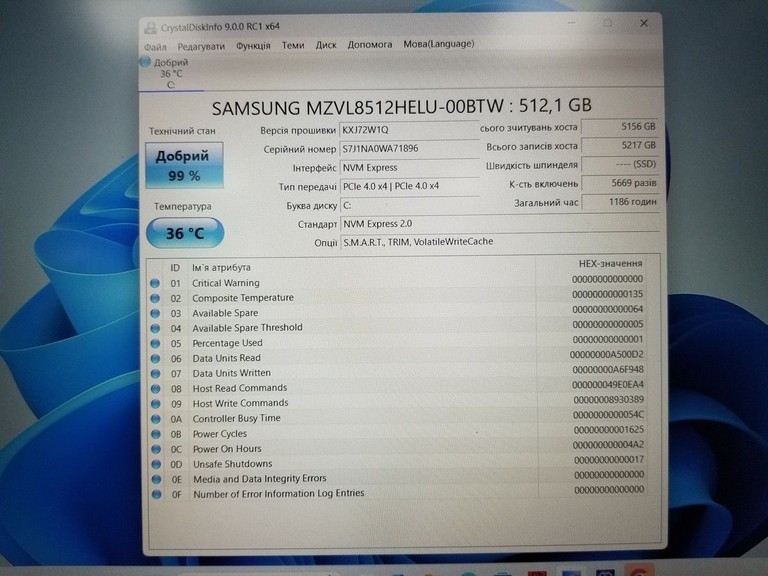Select the 'Power On Hours' attribute name

click(227, 449)
